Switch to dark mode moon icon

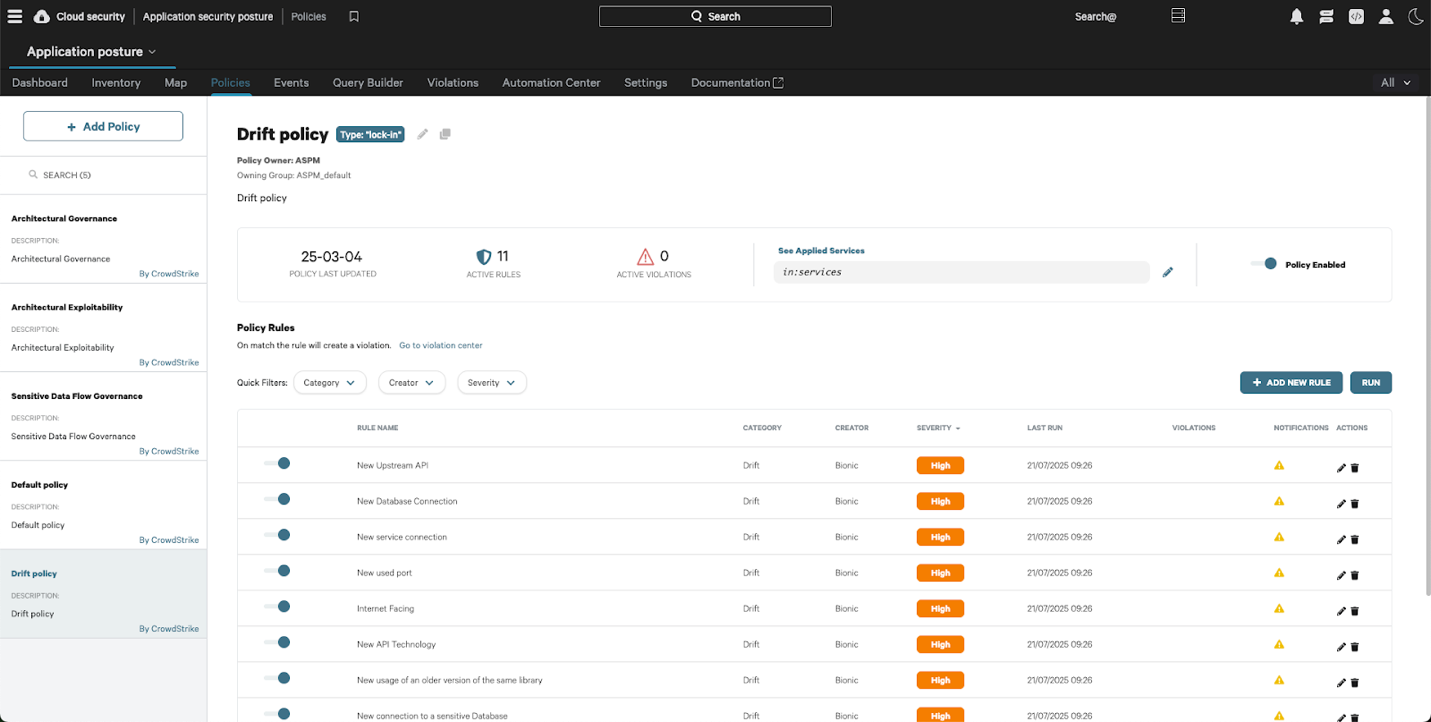click(1416, 16)
